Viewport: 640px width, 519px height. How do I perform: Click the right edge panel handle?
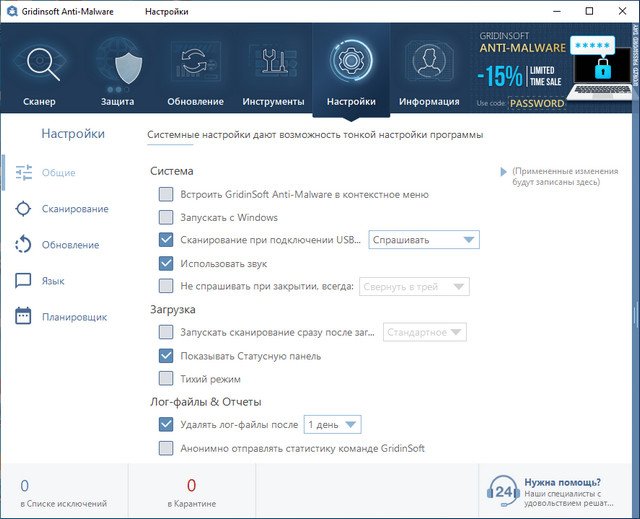click(x=636, y=314)
